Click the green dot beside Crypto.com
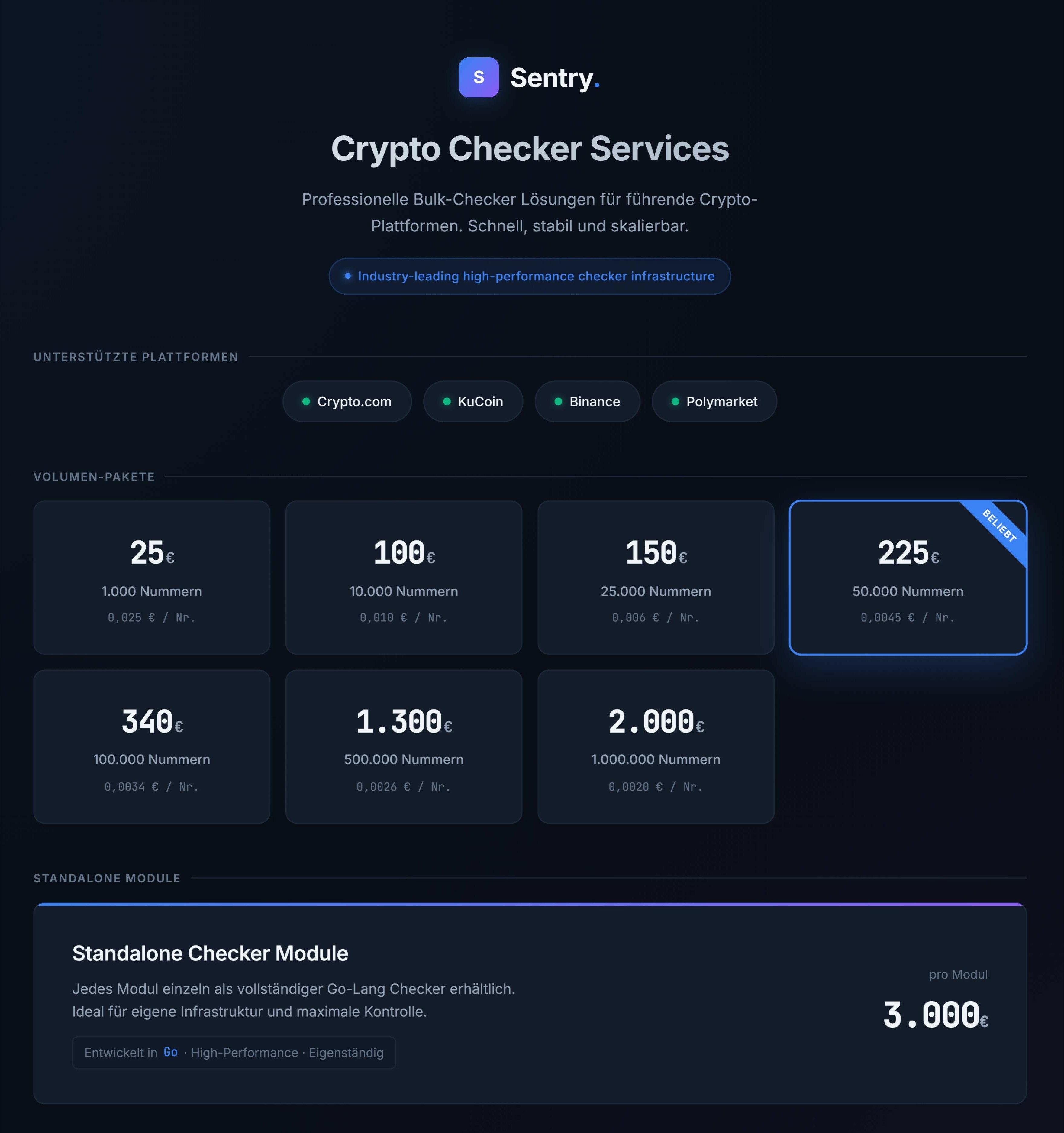The image size is (1064, 1133). pyautogui.click(x=306, y=401)
